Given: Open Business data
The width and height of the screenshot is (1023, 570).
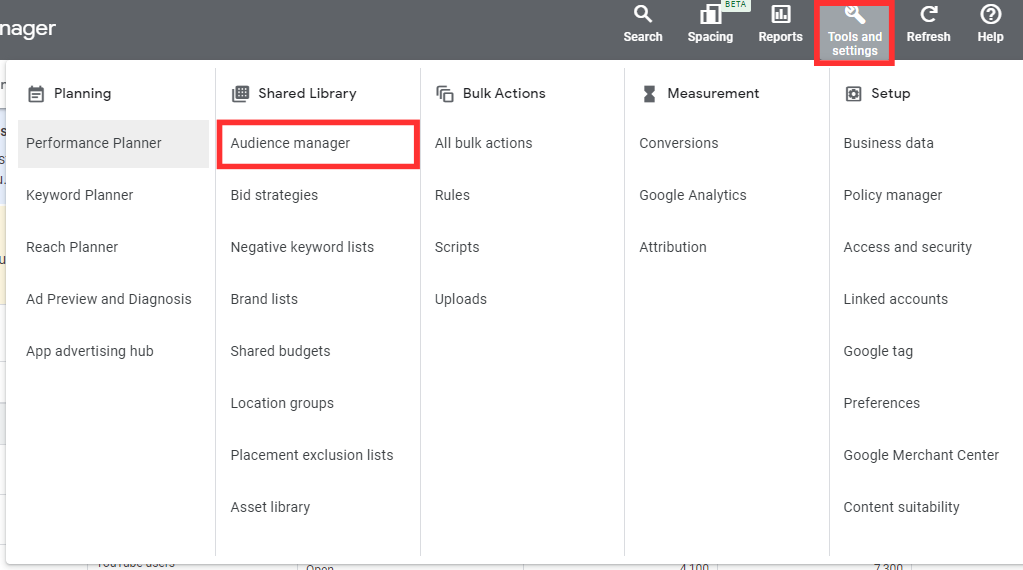Looking at the screenshot, I should click(x=888, y=143).
